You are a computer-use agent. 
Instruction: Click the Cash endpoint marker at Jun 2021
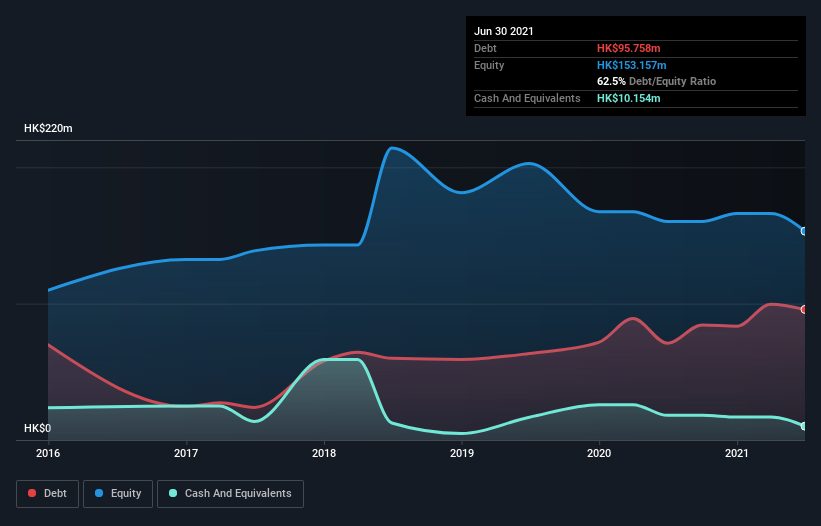coord(804,426)
